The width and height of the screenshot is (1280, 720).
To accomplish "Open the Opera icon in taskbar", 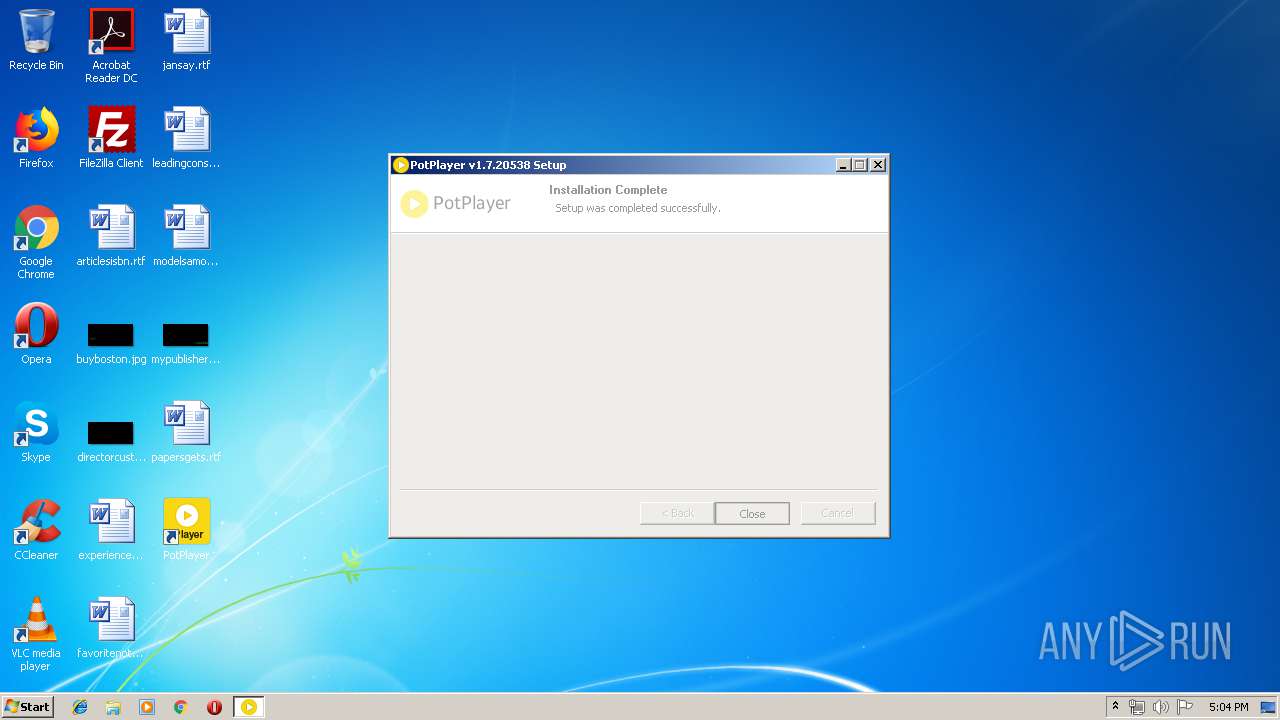I will pyautogui.click(x=214, y=707).
